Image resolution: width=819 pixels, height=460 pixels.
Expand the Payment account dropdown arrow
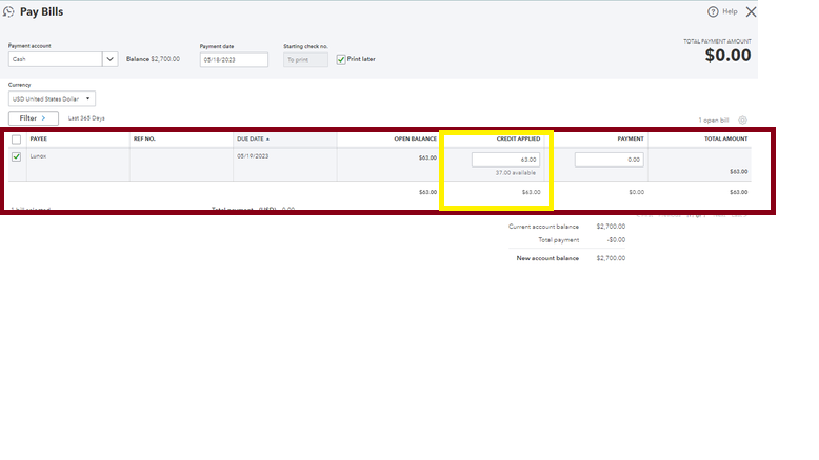point(110,59)
